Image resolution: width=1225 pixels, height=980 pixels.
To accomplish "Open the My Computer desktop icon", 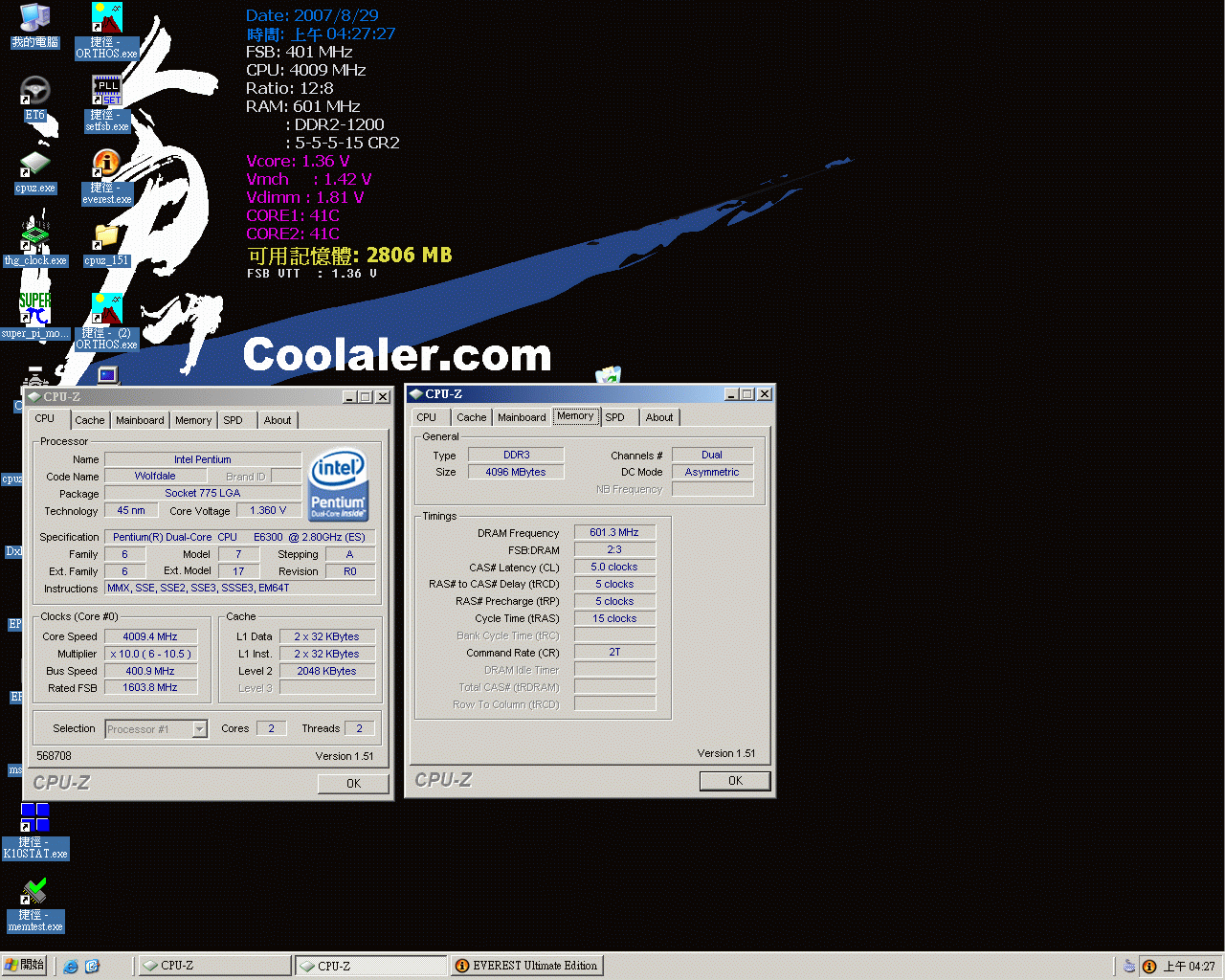I will click(x=34, y=26).
